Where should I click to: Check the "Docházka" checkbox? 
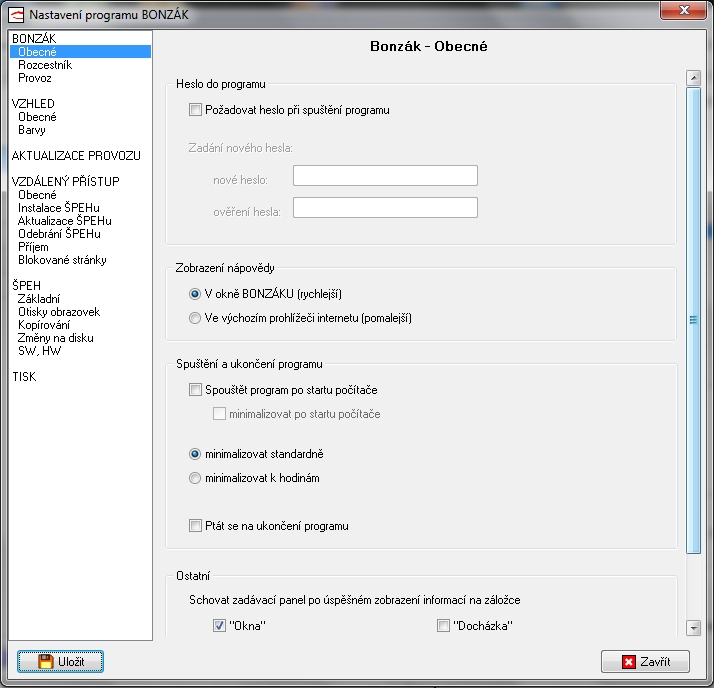point(444,626)
